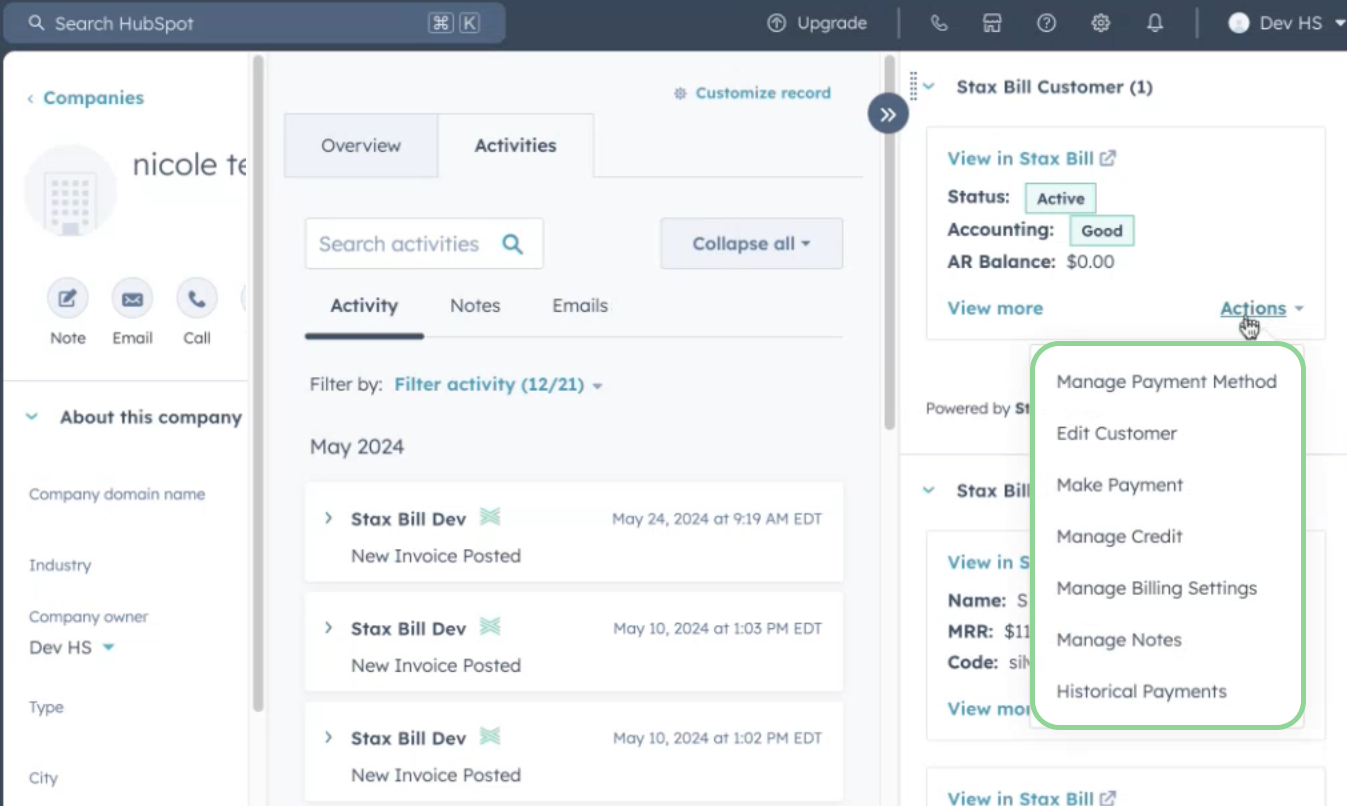Open the Actions dropdown
Image resolution: width=1347 pixels, height=806 pixels.
coord(1262,308)
